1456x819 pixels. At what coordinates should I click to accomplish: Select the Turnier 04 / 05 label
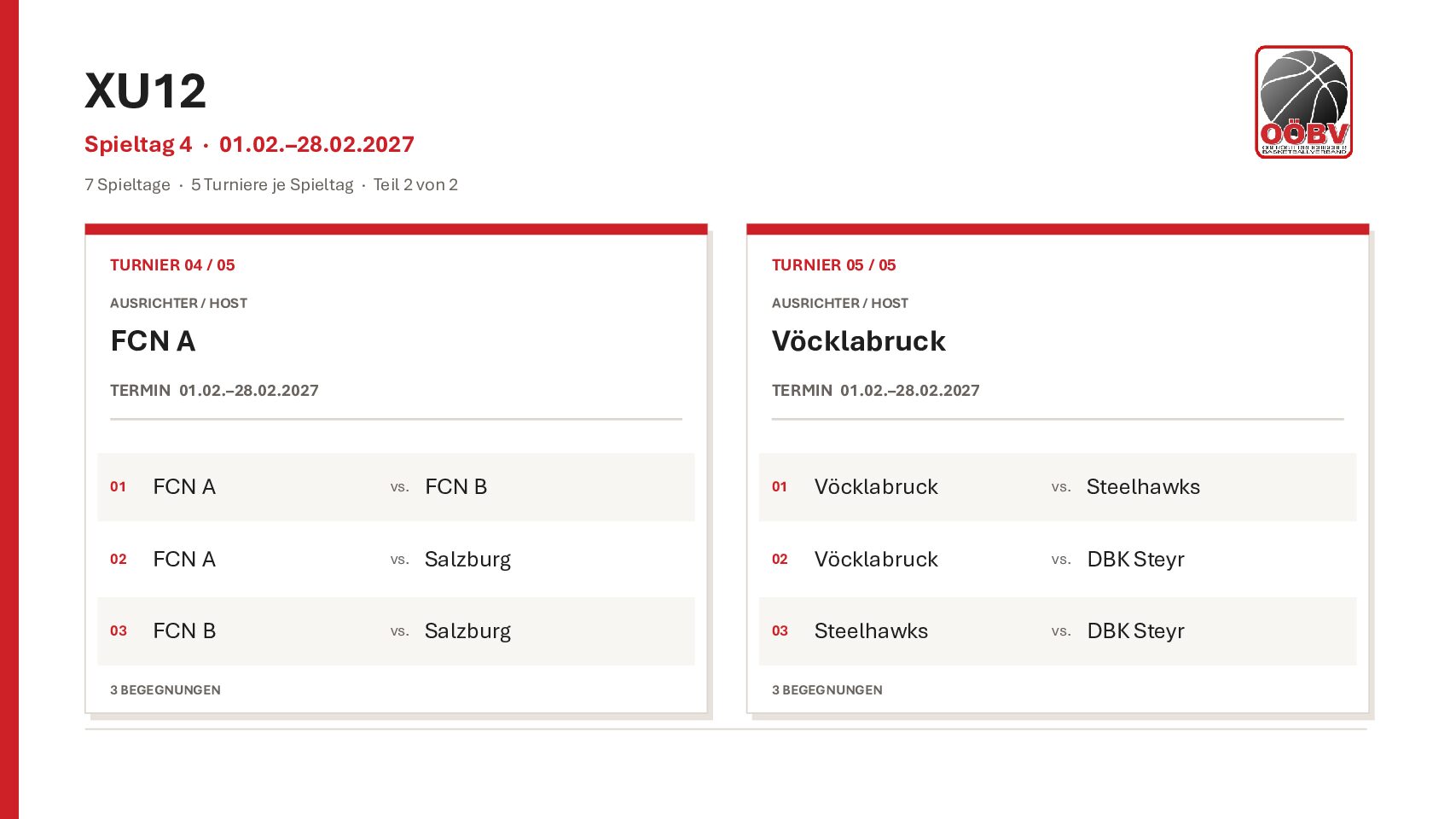click(172, 265)
